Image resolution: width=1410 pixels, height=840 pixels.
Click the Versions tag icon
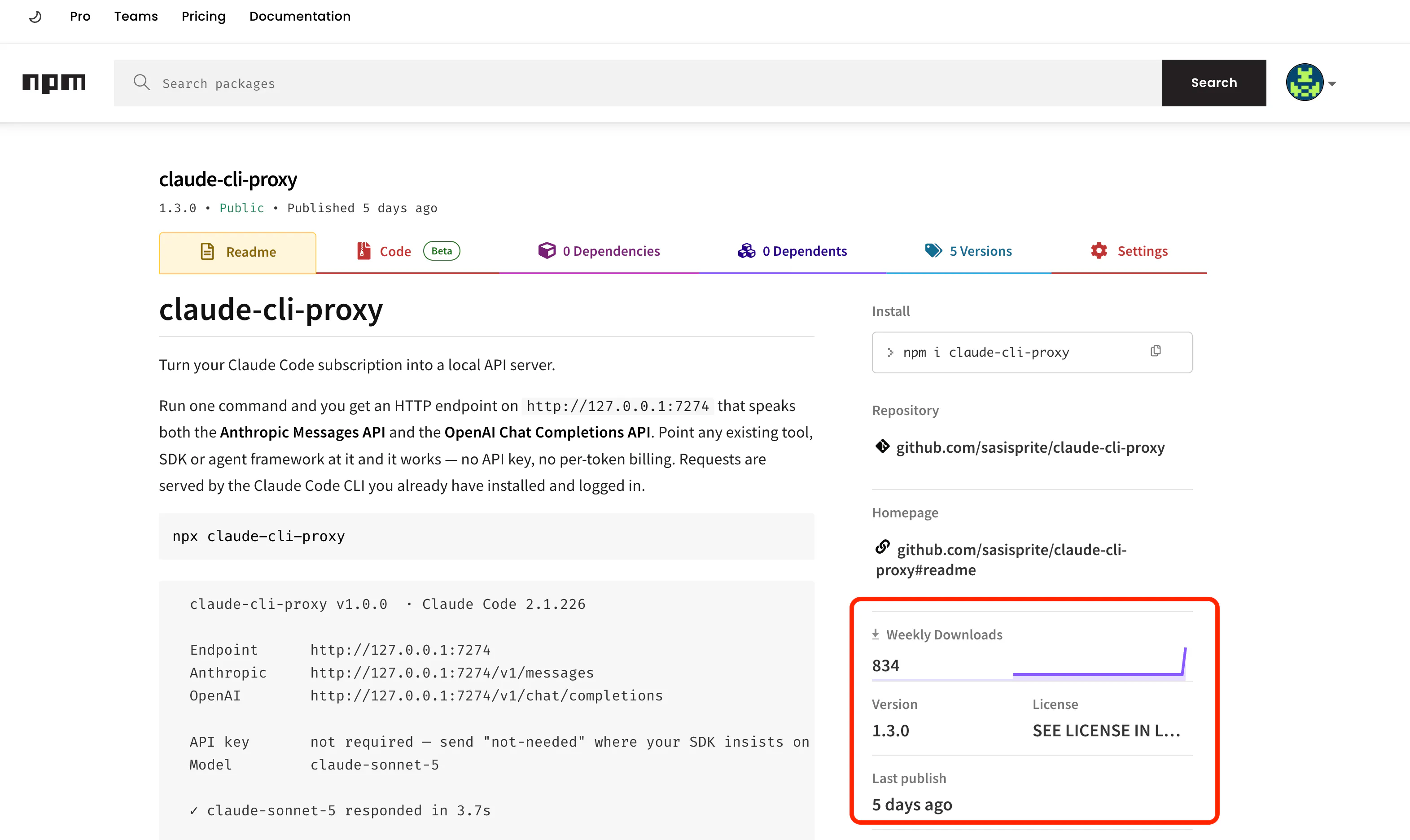[x=933, y=250]
